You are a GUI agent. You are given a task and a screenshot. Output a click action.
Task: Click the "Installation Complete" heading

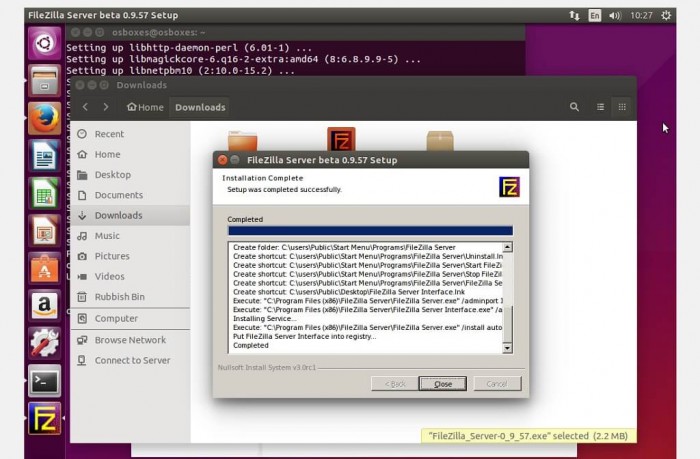(262, 178)
